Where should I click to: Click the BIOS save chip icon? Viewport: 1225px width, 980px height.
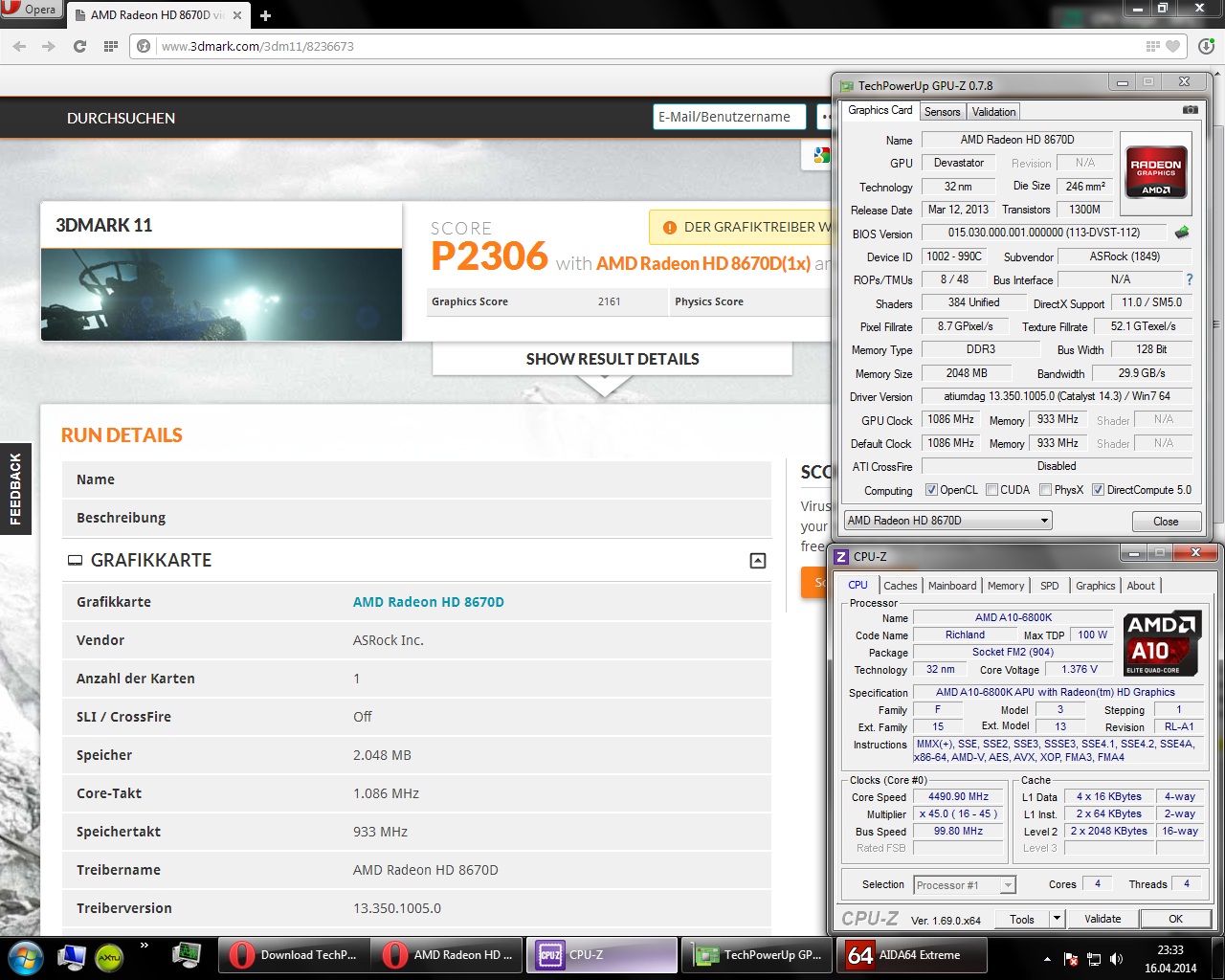tap(1182, 233)
